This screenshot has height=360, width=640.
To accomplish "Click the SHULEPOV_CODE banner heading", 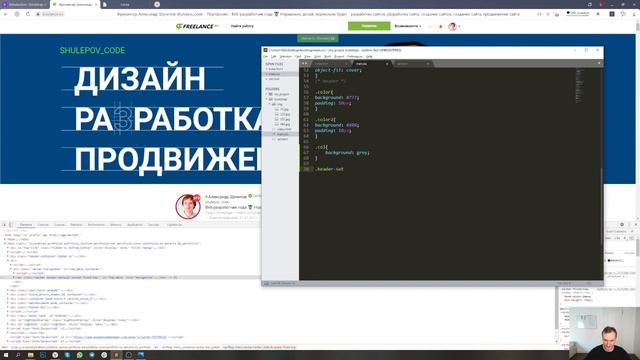I will [92, 51].
